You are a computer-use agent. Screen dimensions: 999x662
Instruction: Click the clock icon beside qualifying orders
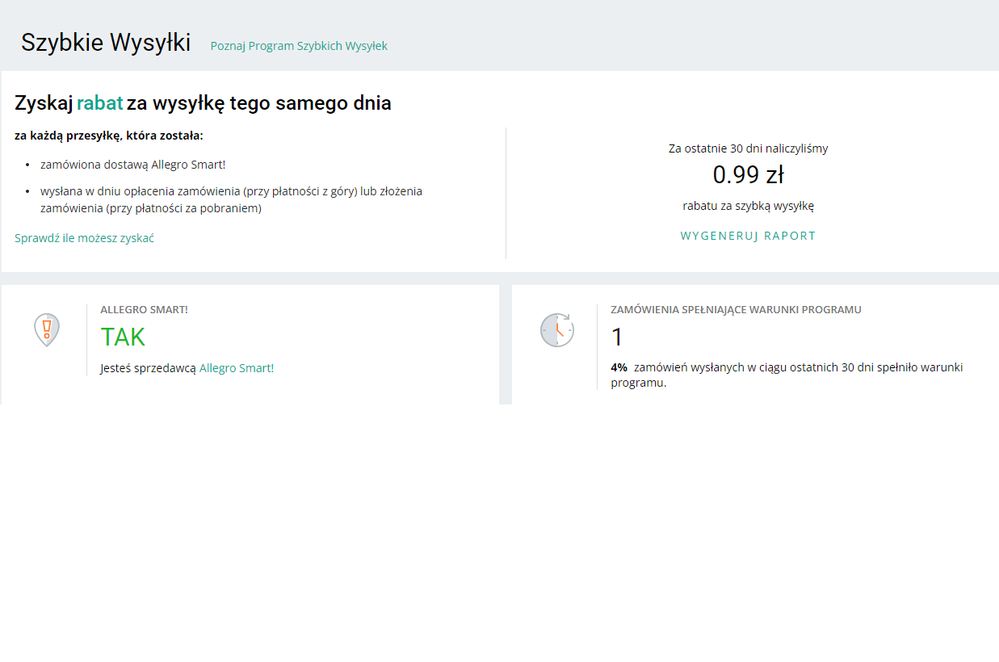(557, 330)
